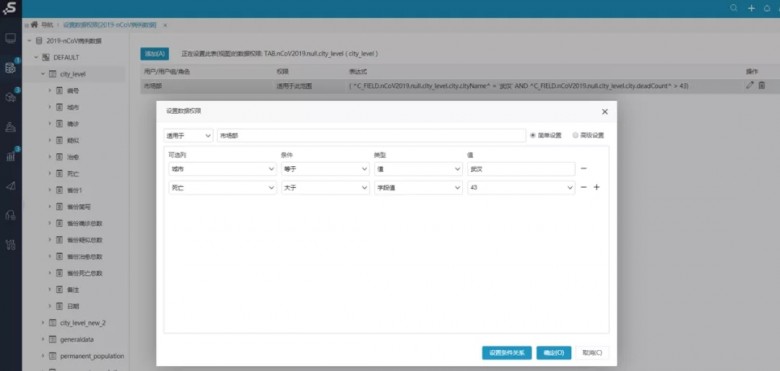
Task: Open the 等于 condition dropdown in first row
Action: 325,169
